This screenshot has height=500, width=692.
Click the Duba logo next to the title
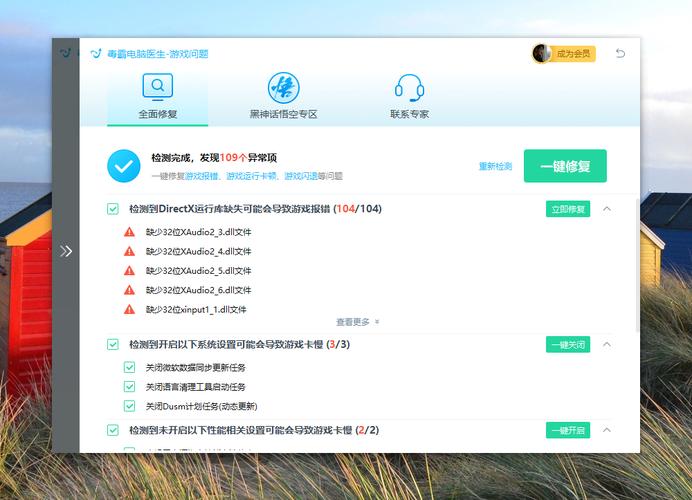click(96, 54)
